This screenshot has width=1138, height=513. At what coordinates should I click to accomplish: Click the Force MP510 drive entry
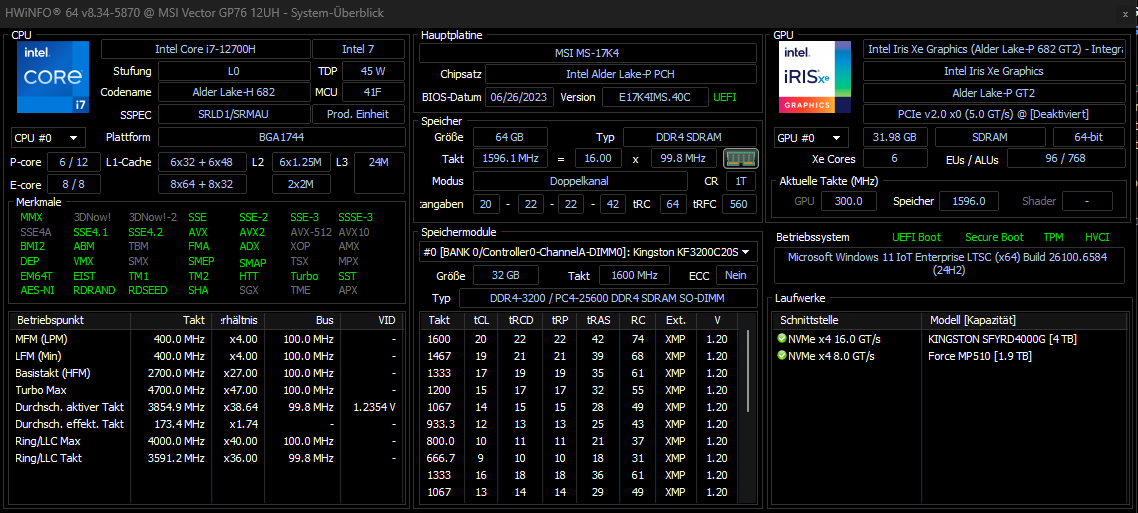(979, 356)
